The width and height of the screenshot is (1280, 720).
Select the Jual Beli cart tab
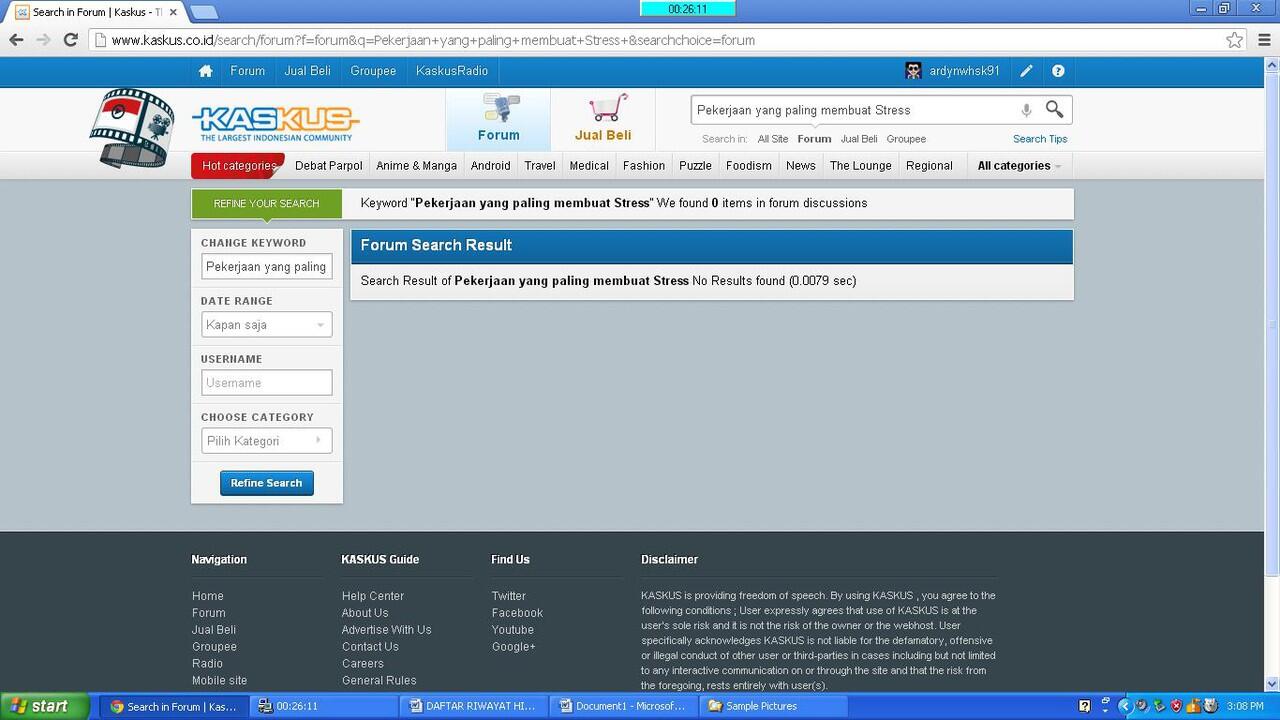pyautogui.click(x=603, y=119)
